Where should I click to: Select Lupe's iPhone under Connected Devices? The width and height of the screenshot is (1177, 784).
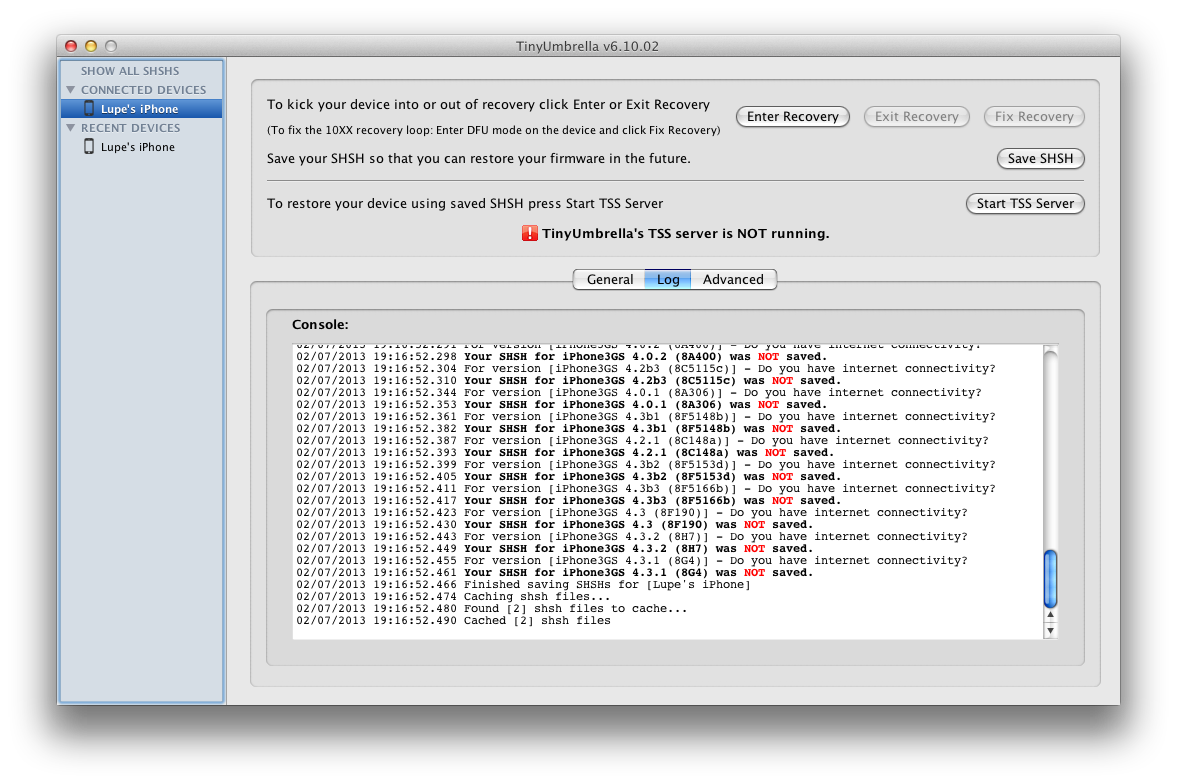(x=142, y=109)
